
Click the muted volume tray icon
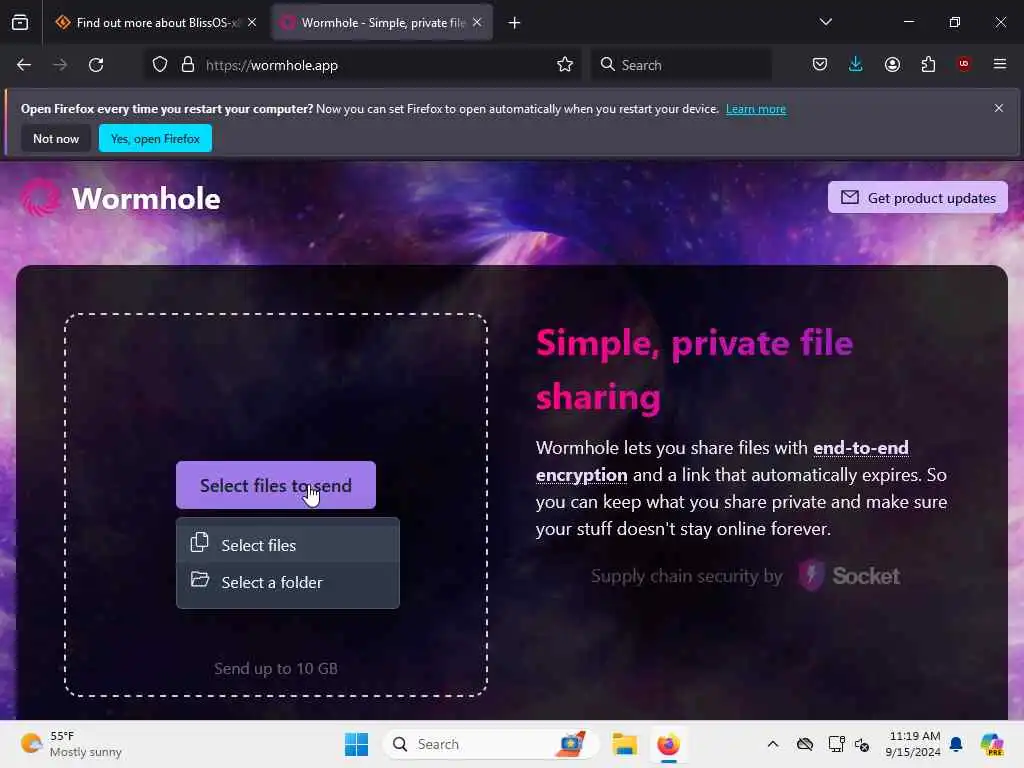862,744
